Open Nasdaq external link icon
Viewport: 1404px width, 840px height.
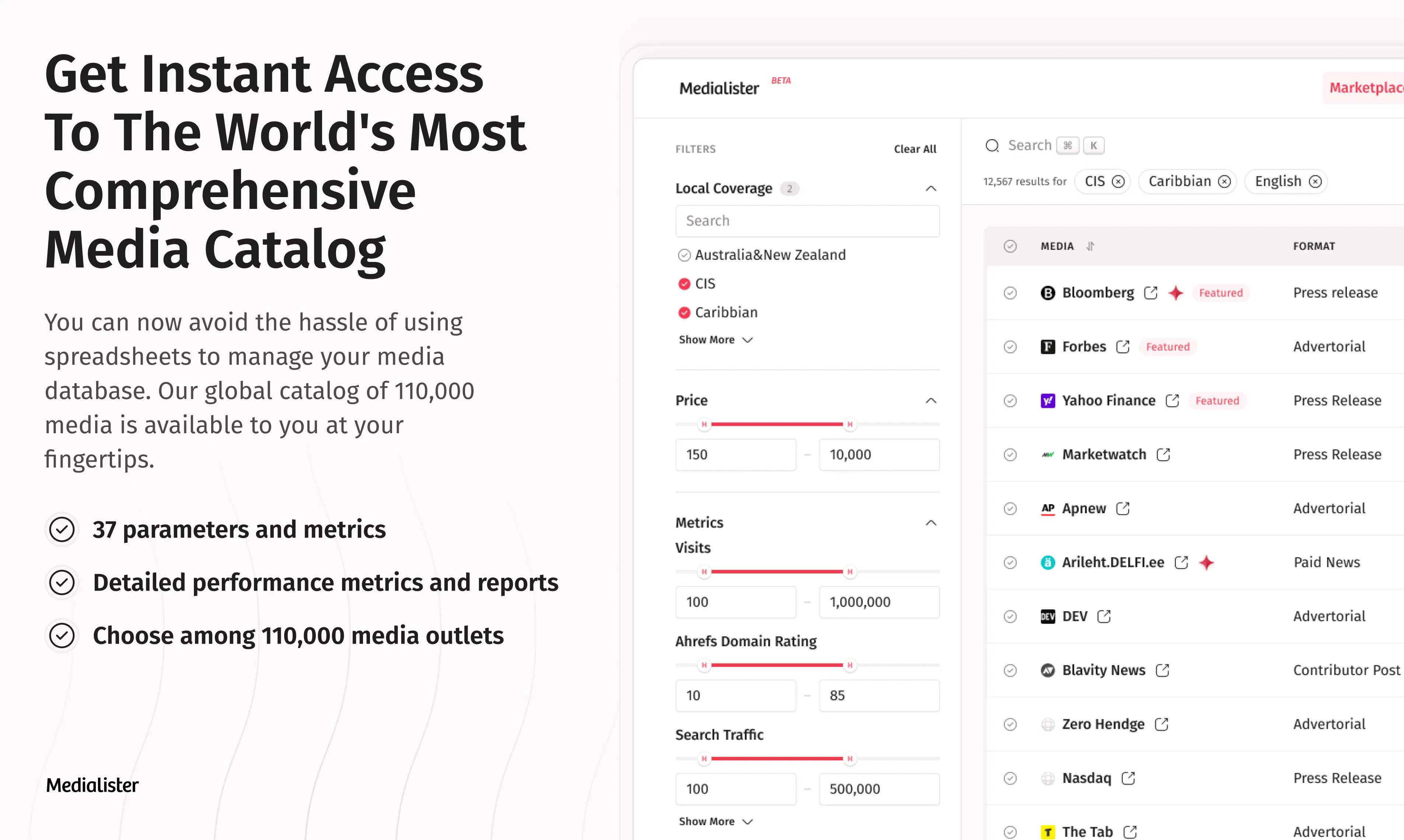tap(1128, 778)
